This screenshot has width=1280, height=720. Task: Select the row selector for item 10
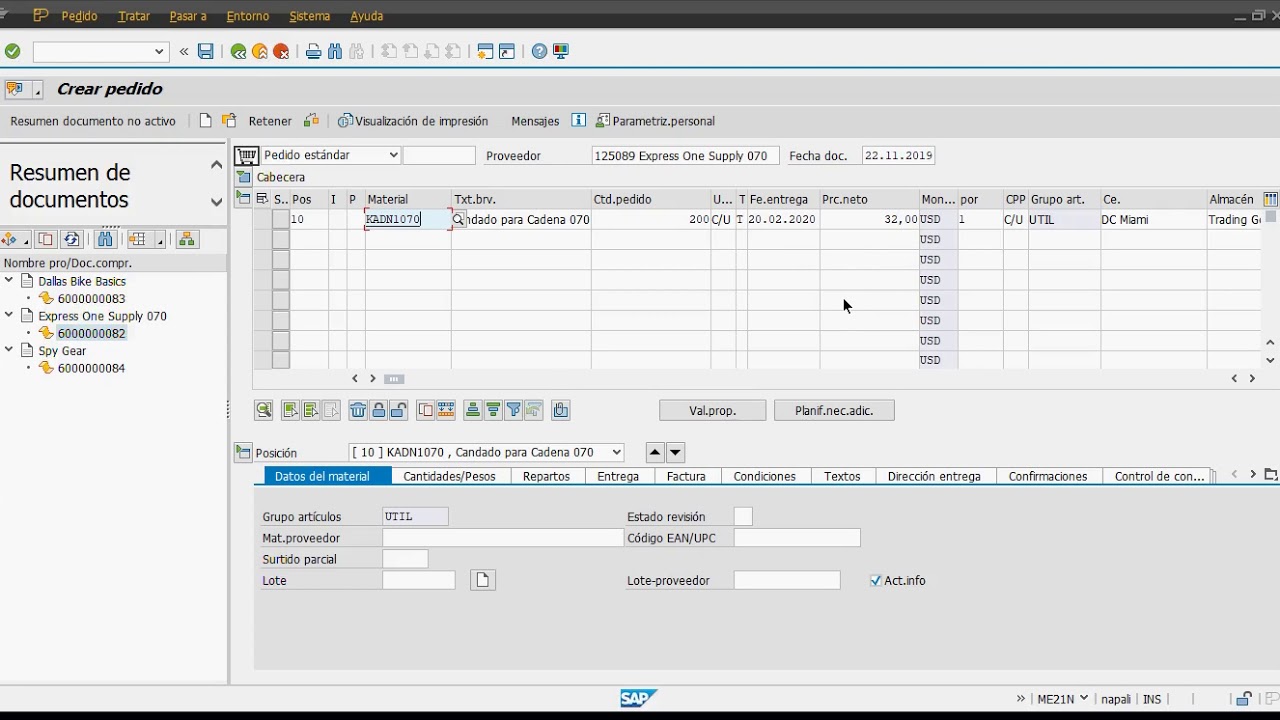(281, 219)
